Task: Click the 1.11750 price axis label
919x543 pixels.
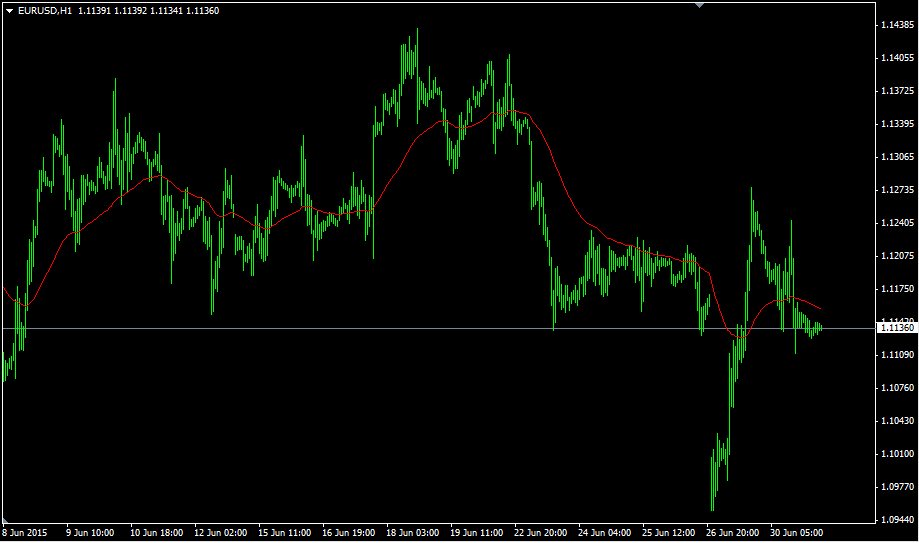Action: coord(897,289)
